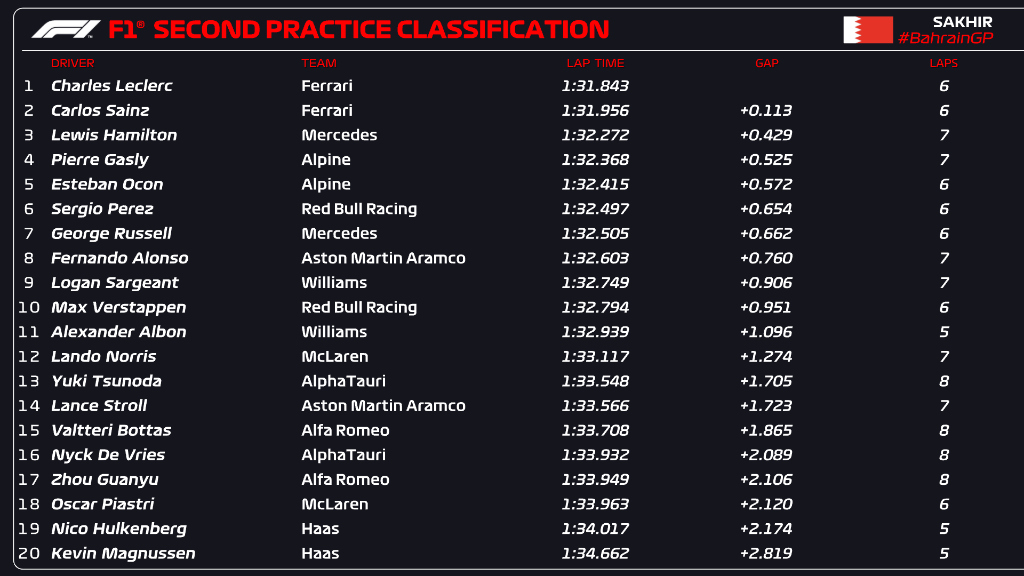The image size is (1024, 576).
Task: Click Carlos Sainz driver name
Action: [x=100, y=110]
